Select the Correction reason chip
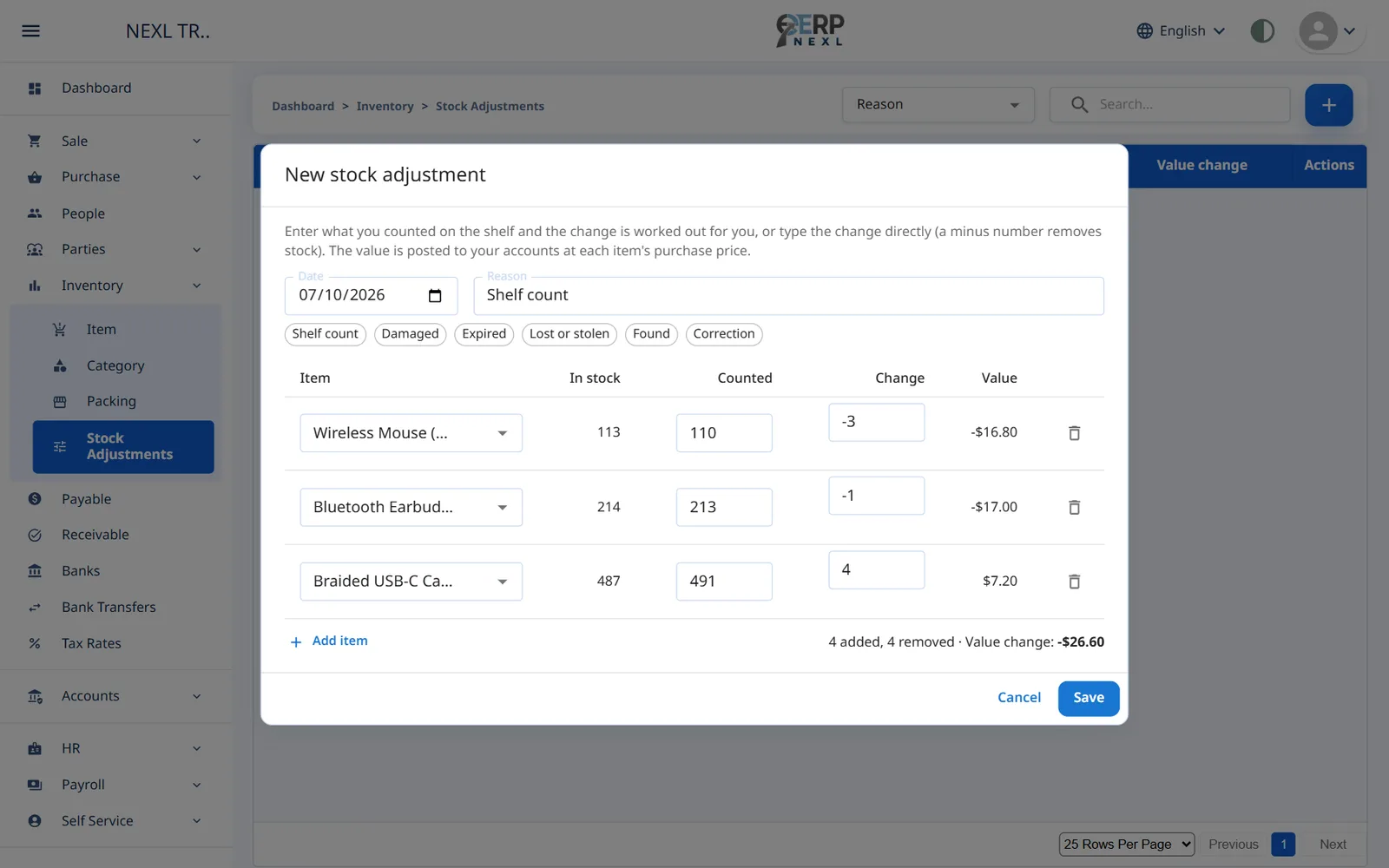1389x868 pixels. [724, 334]
